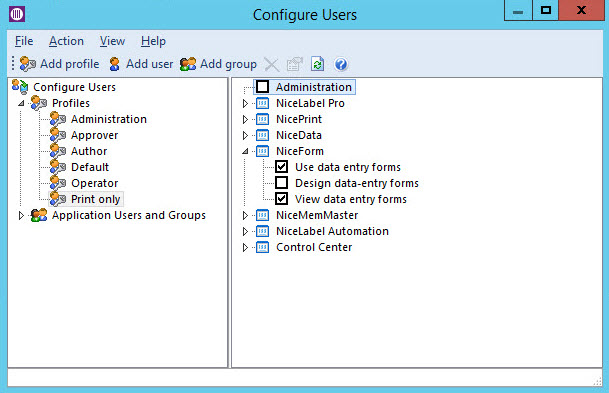Close the Configure Users window
The height and width of the screenshot is (393, 609).
pos(581,10)
